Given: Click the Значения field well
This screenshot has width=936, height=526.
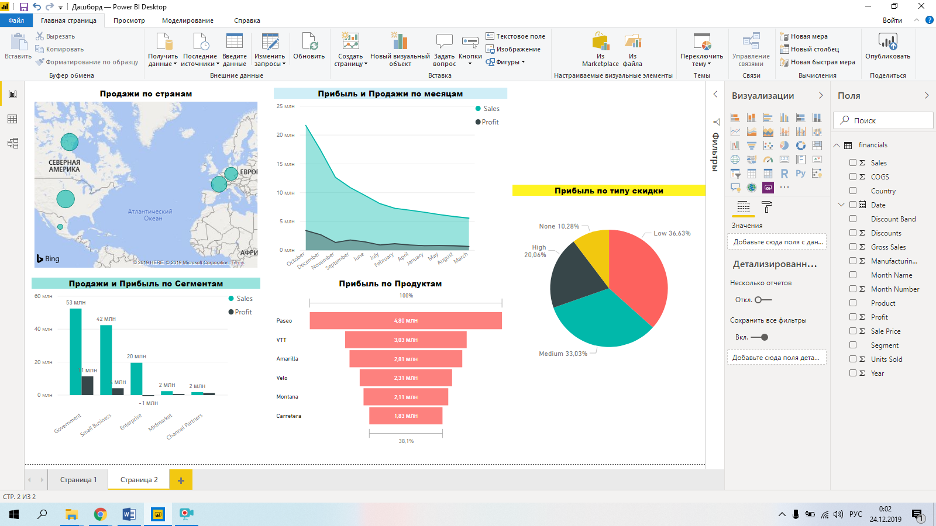Looking at the screenshot, I should 777,241.
